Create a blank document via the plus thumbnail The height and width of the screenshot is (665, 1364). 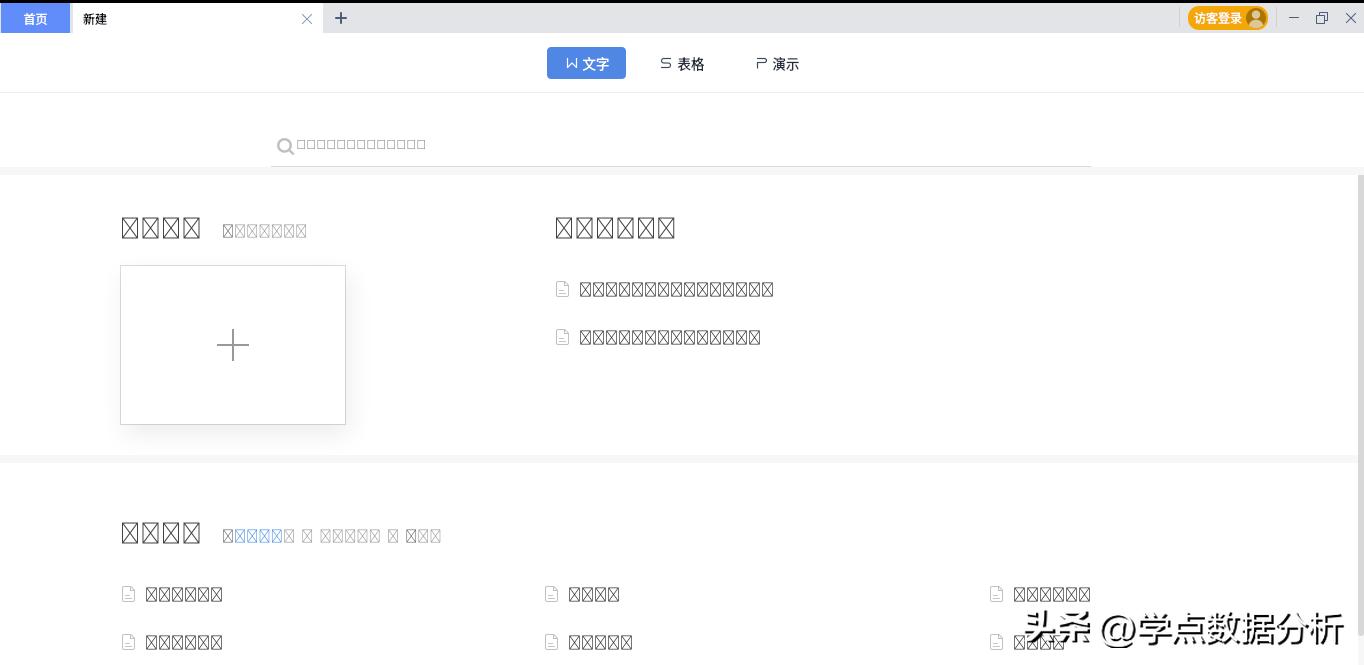click(232, 344)
